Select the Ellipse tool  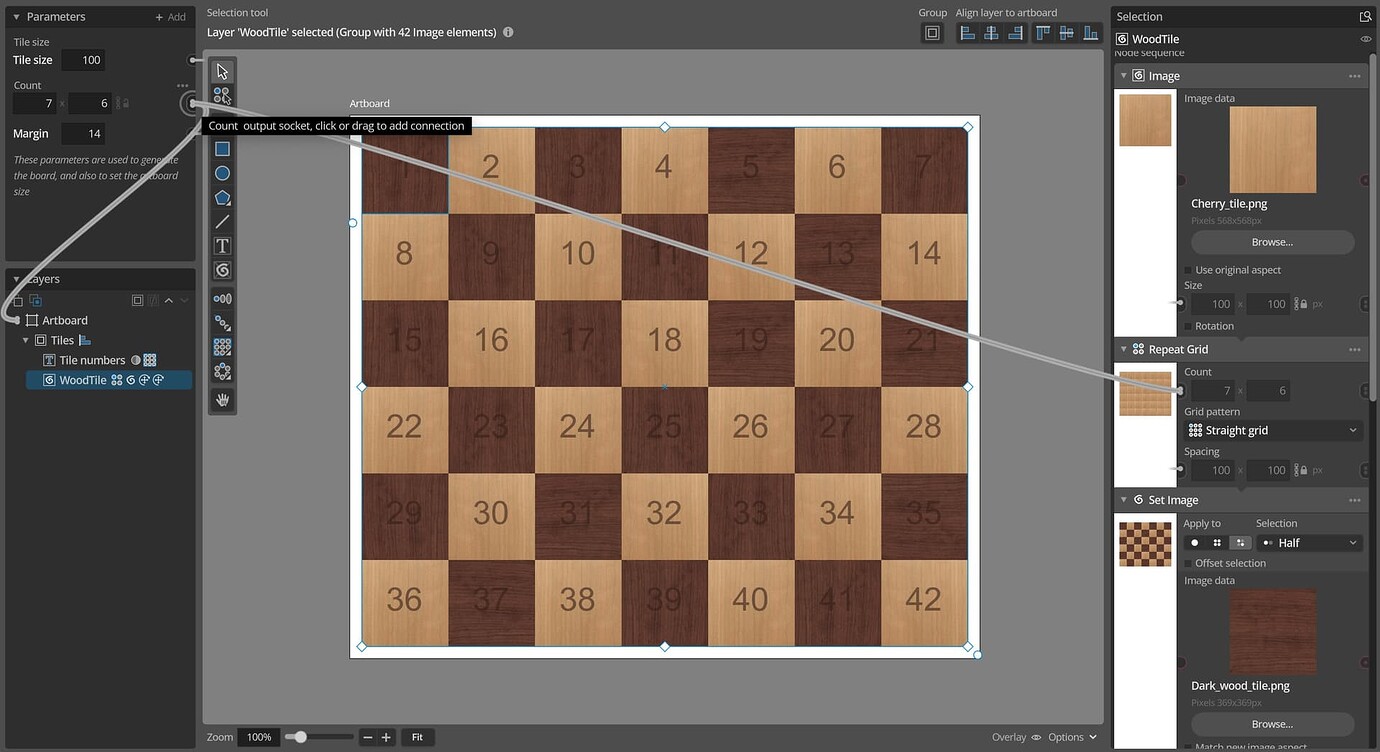[221, 172]
